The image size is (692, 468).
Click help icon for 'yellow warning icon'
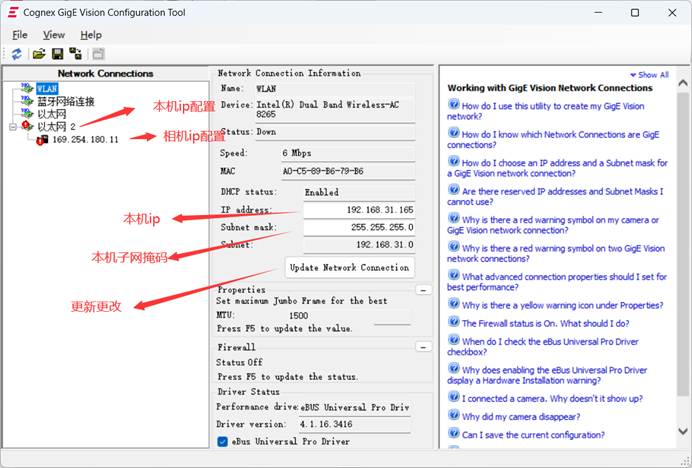tap(454, 304)
